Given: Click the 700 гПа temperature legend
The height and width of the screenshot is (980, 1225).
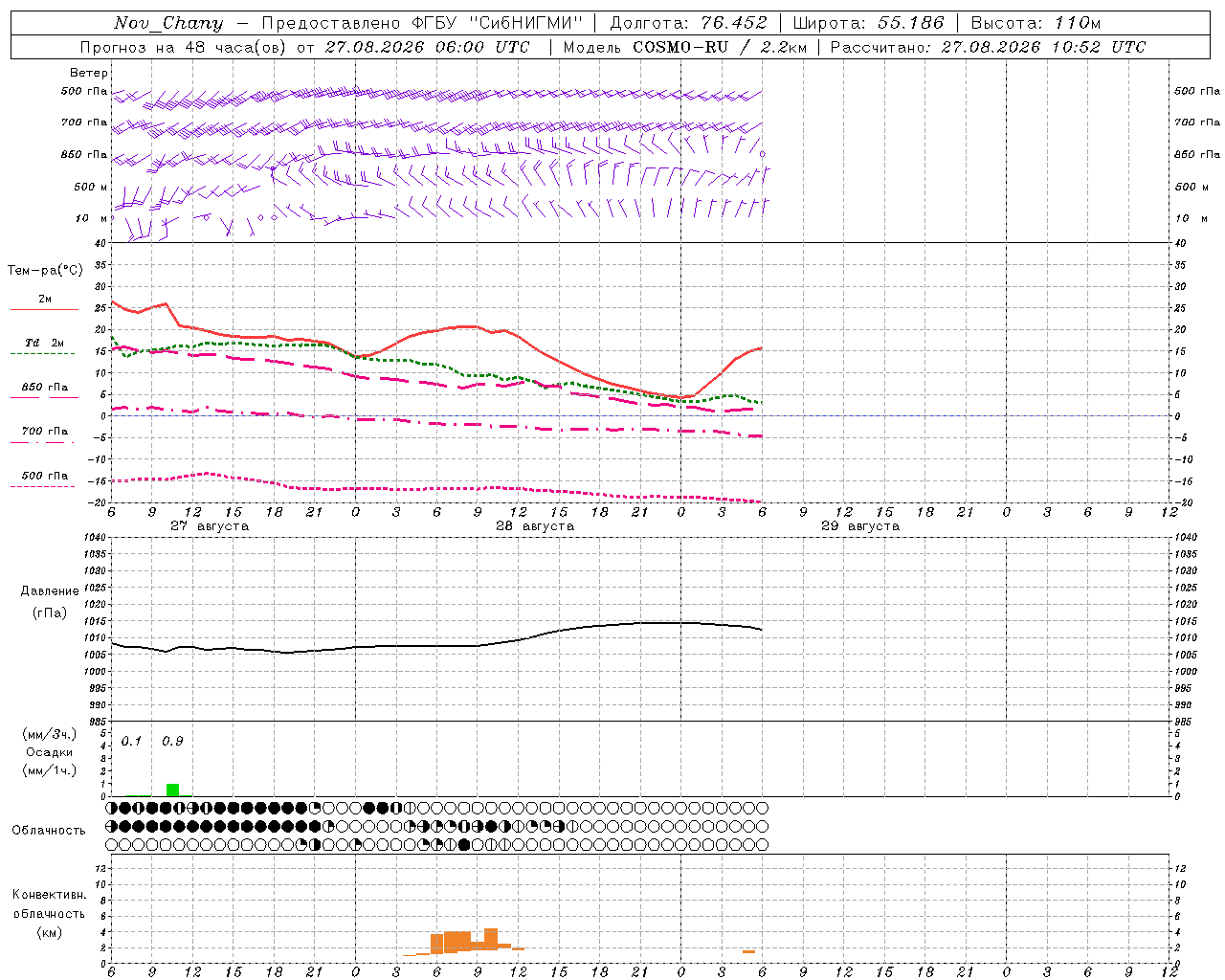Looking at the screenshot, I should [x=44, y=431].
